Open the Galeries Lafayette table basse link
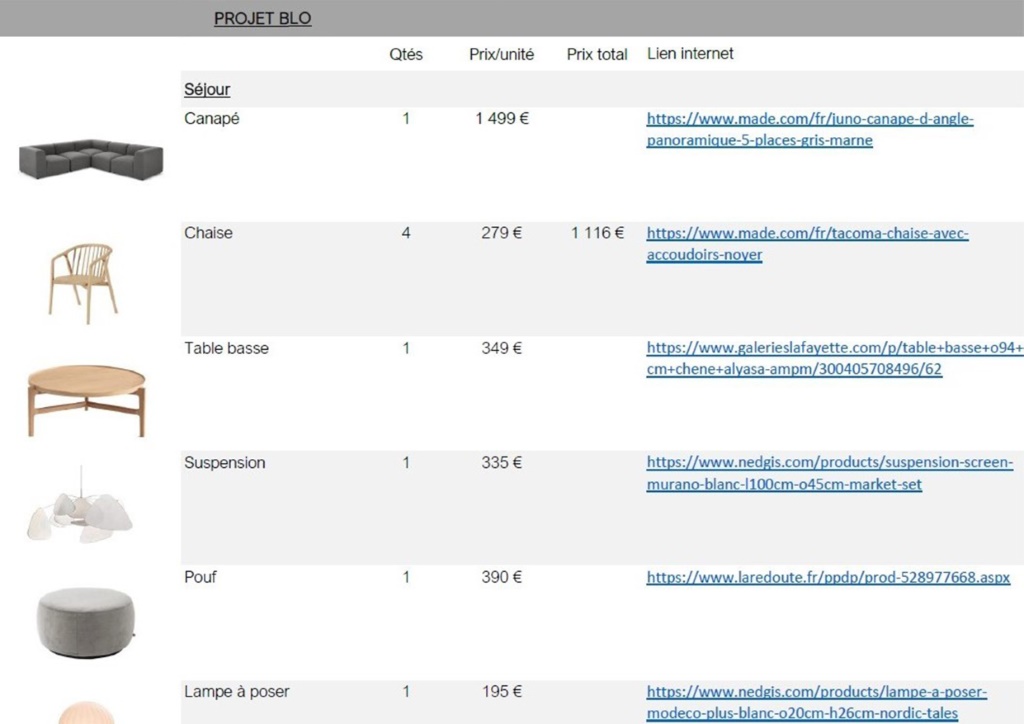1024x724 pixels. click(835, 358)
